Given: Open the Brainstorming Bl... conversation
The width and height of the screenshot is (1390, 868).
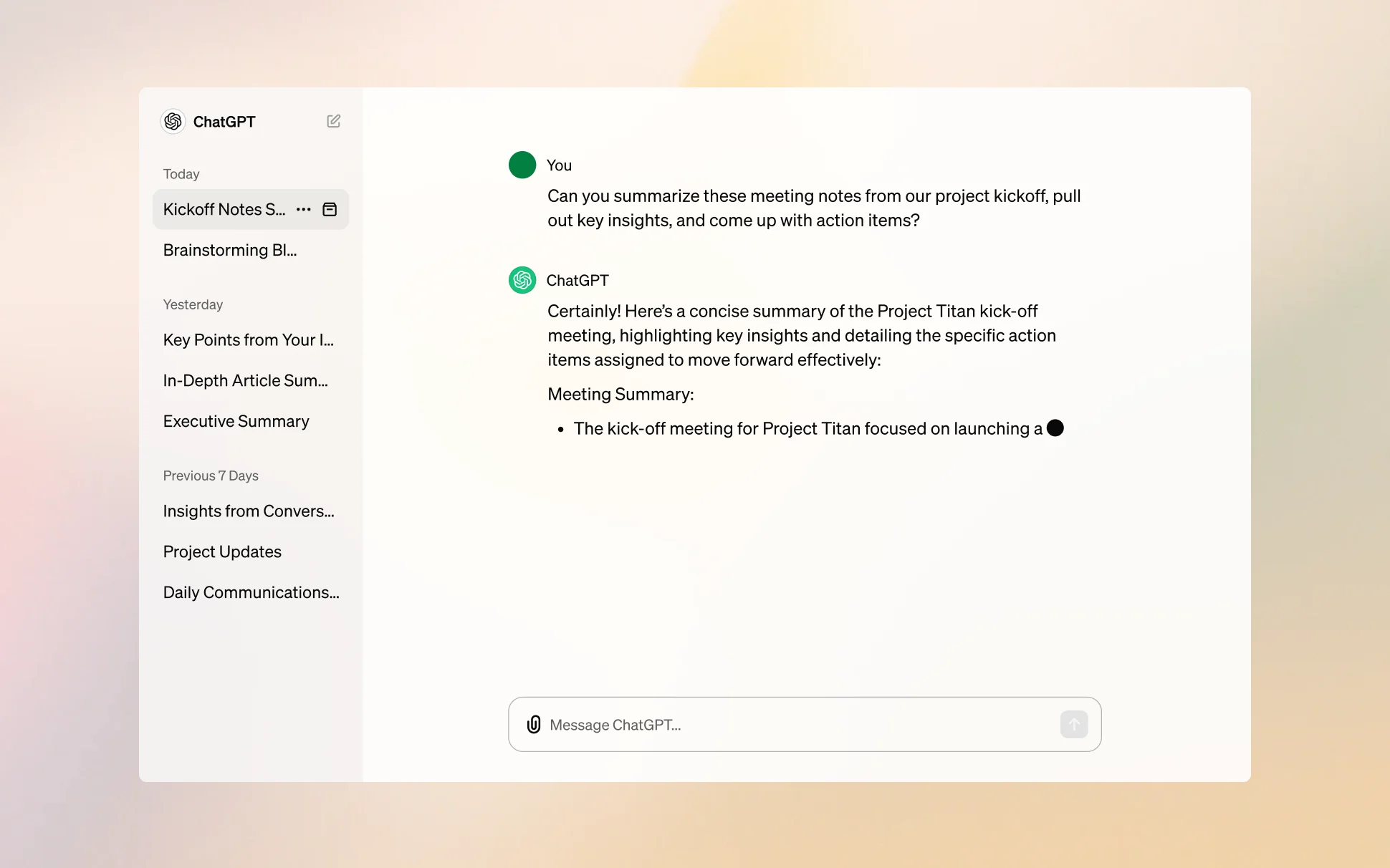Looking at the screenshot, I should (x=229, y=249).
